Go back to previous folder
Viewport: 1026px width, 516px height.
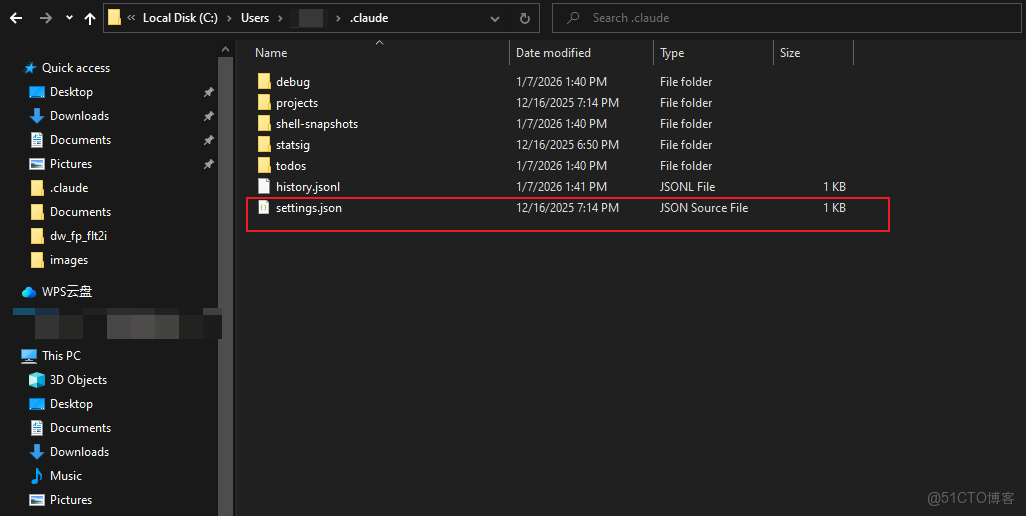tap(16, 18)
